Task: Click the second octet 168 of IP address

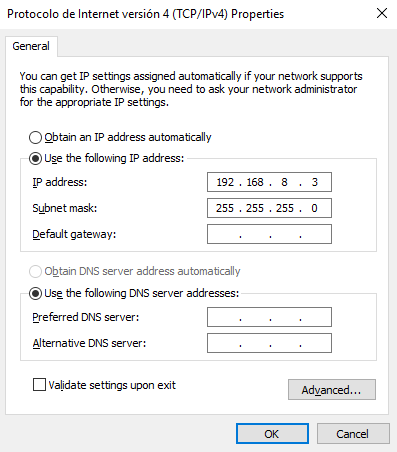Action: pyautogui.click(x=255, y=182)
